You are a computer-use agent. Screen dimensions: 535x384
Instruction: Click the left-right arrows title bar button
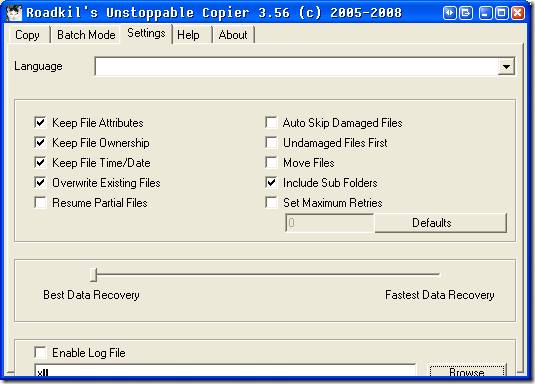coord(449,13)
